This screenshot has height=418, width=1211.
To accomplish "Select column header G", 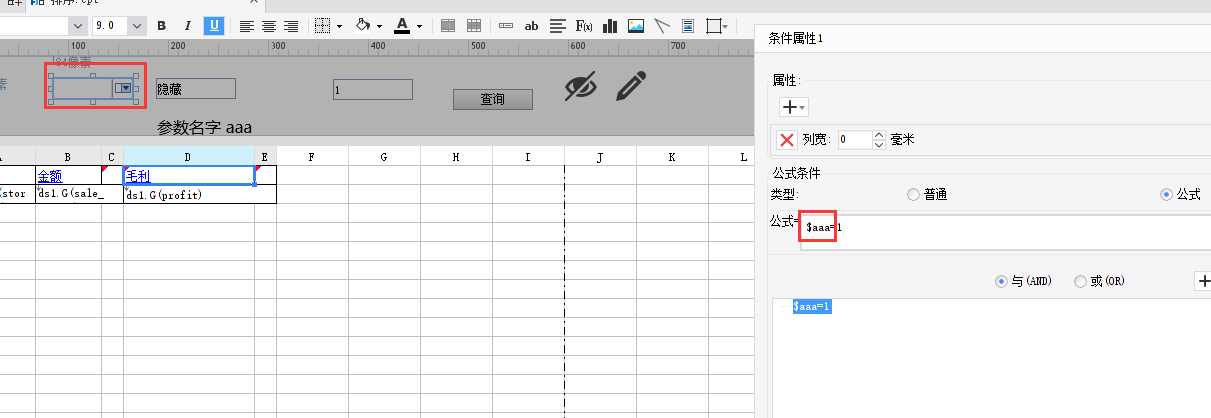I will [384, 156].
